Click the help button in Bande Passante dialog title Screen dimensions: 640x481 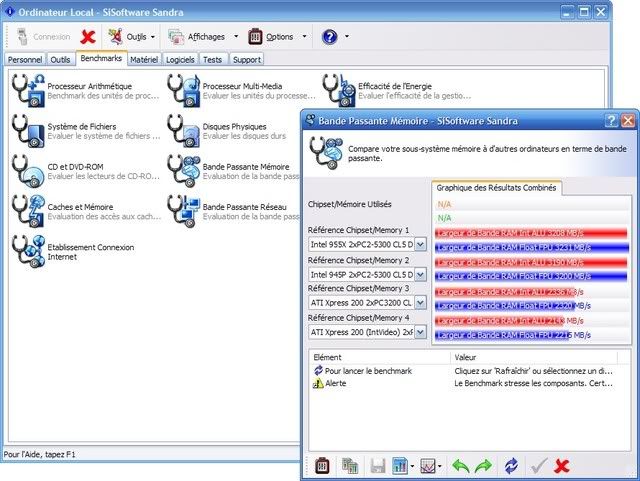tap(611, 121)
